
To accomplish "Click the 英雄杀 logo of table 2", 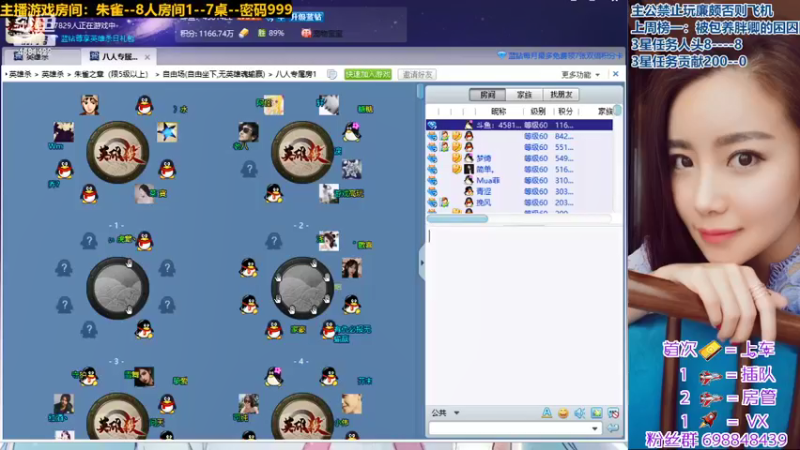I will pos(303,152).
